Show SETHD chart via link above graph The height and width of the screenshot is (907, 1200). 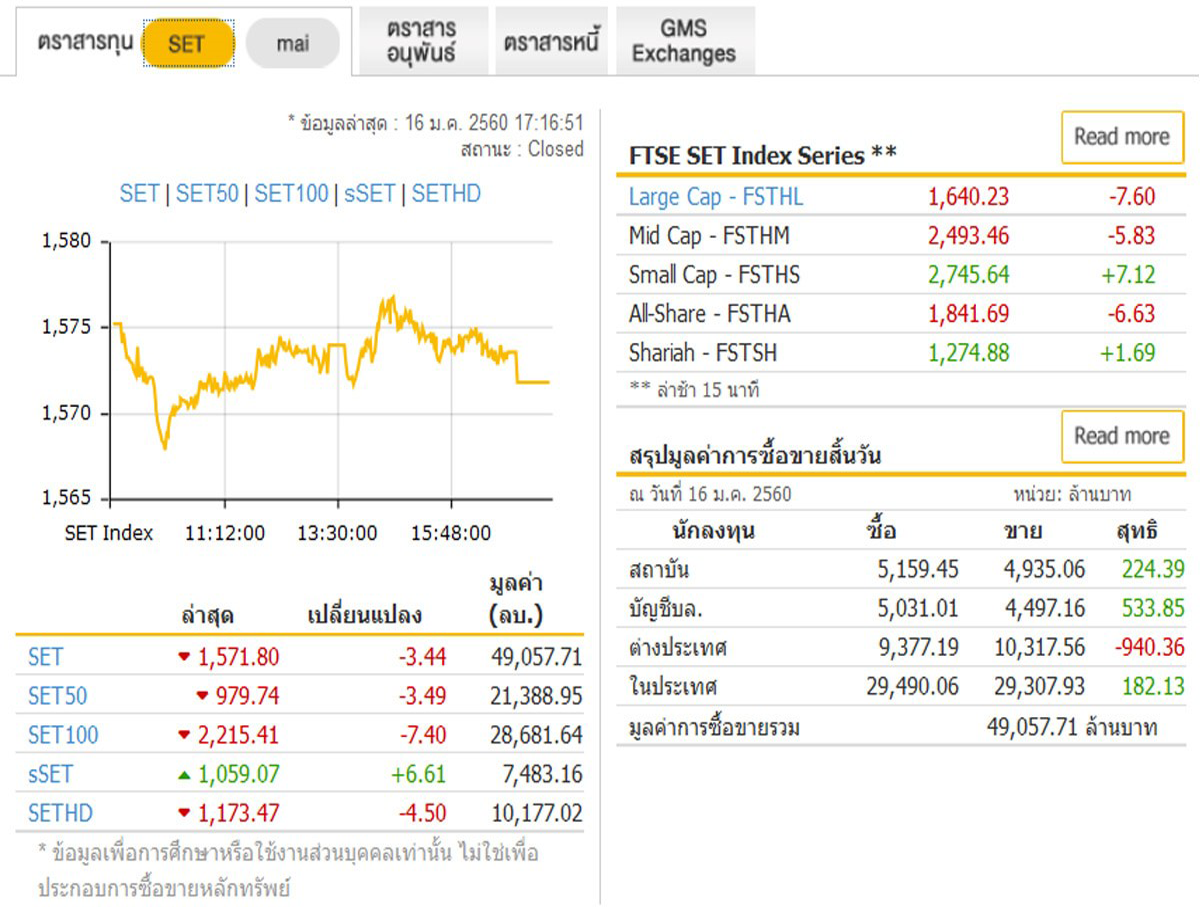coord(446,193)
